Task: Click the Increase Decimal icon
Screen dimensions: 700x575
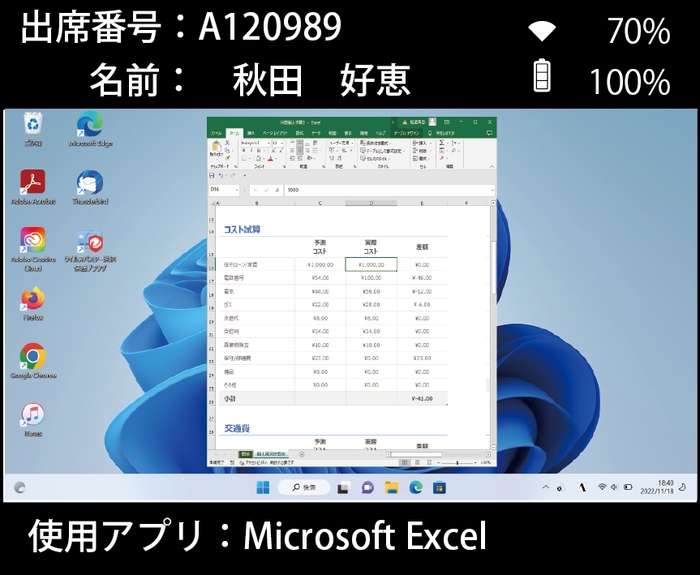Action: pyautogui.click(x=332, y=158)
